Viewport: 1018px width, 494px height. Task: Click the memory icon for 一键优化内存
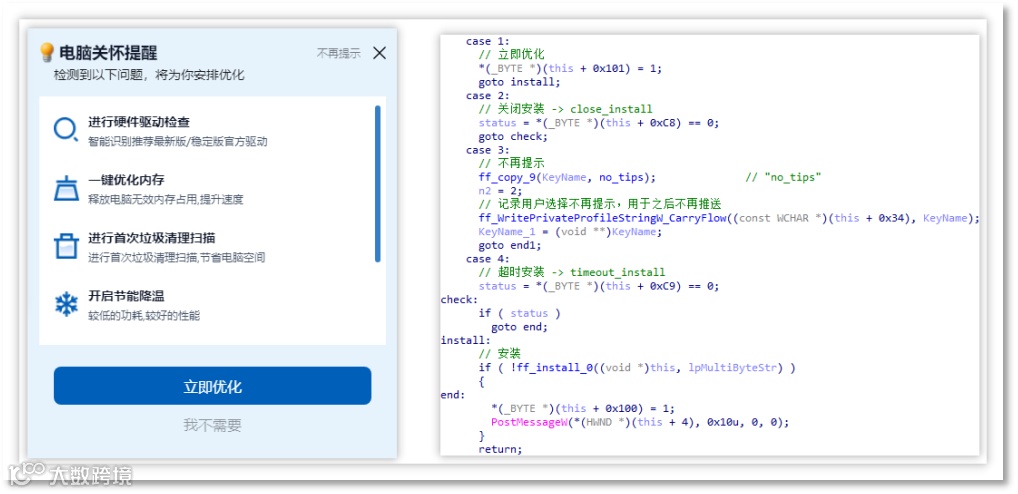(66, 188)
